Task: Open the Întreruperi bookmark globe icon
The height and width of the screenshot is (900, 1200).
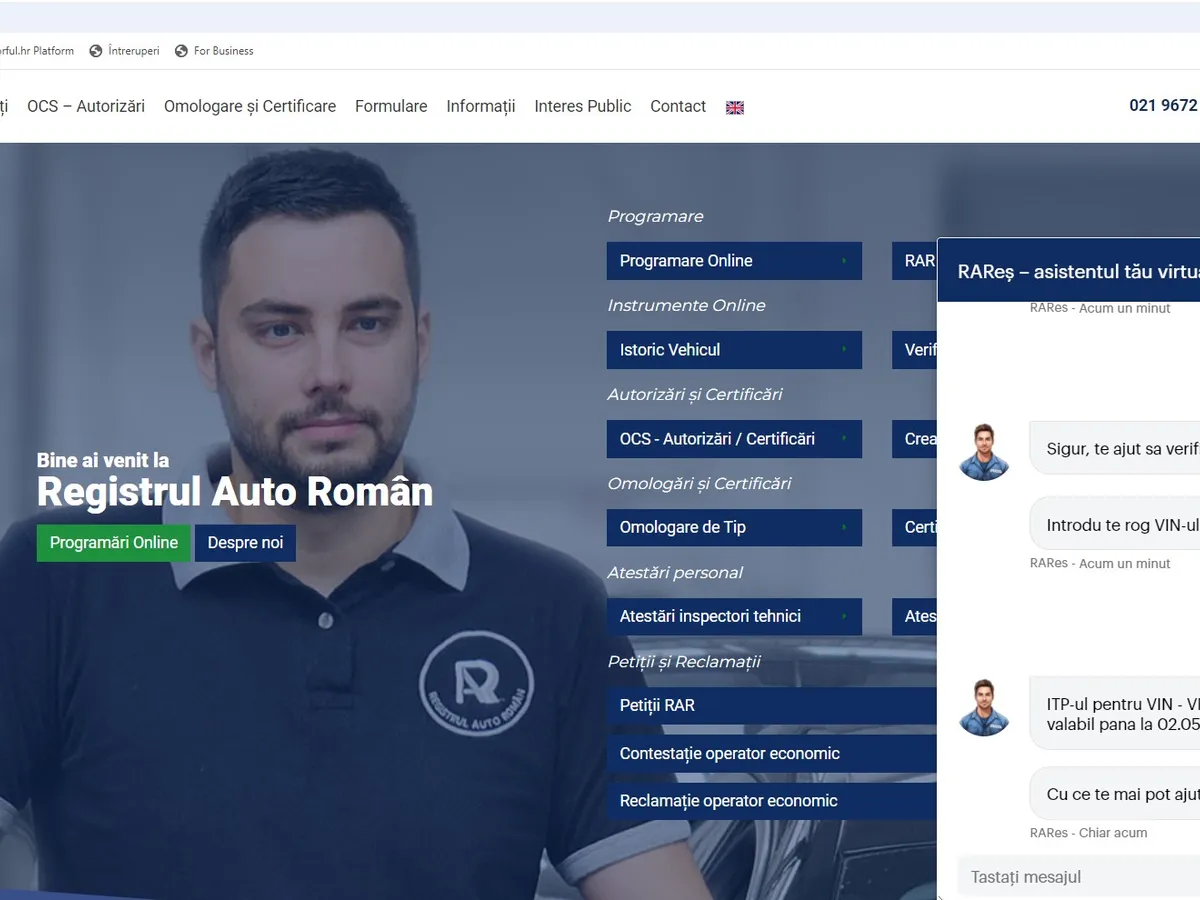Action: point(96,51)
